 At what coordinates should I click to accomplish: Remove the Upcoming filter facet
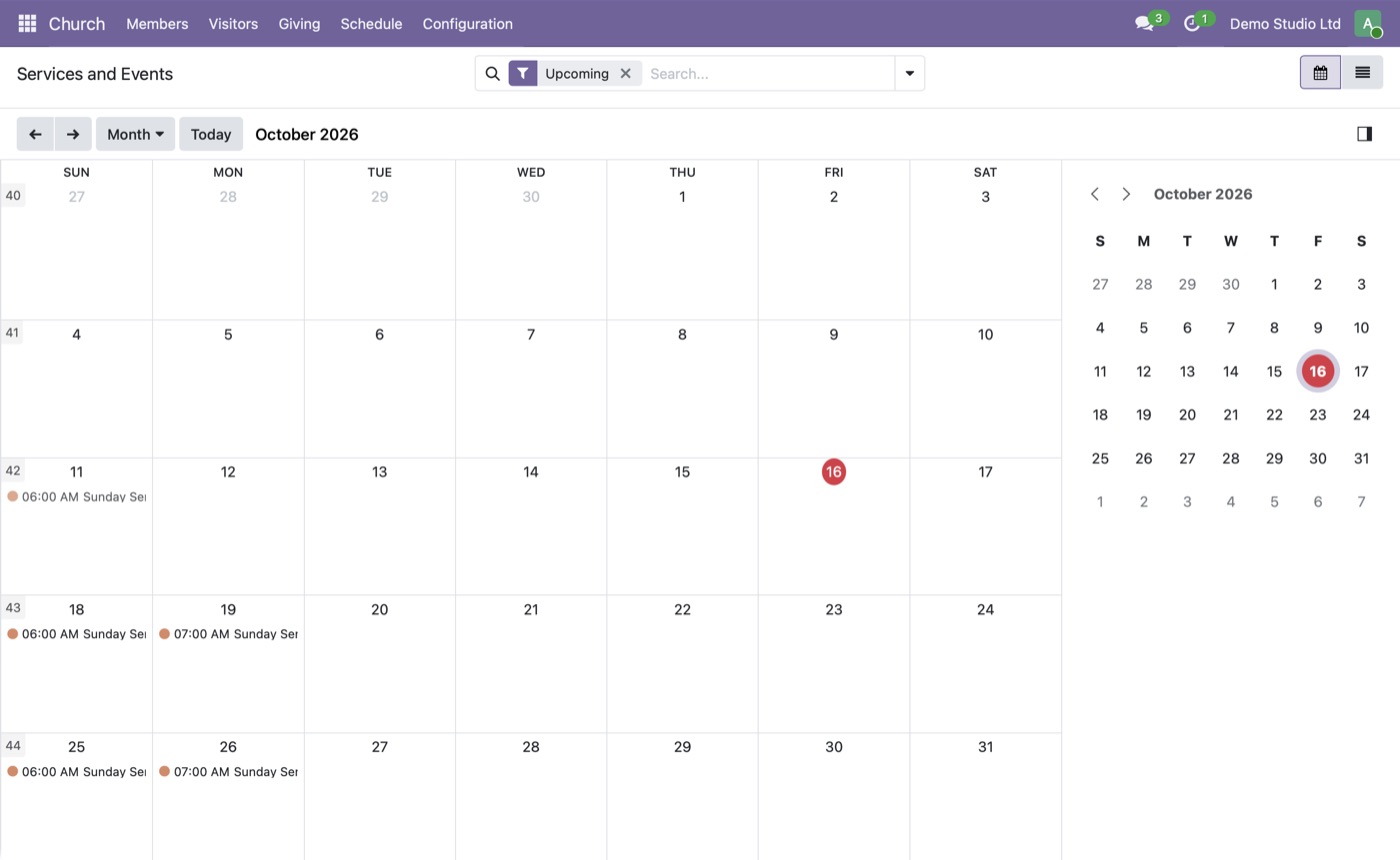[625, 73]
